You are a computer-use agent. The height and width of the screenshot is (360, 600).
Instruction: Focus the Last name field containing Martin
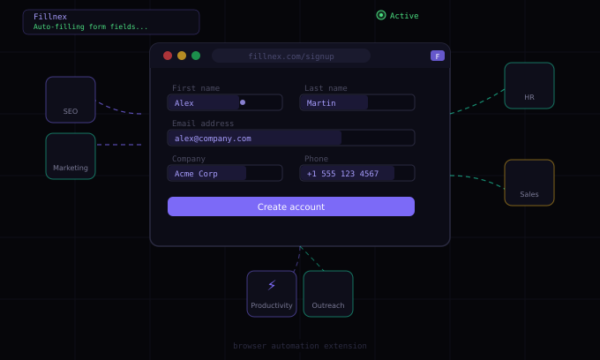[357, 103]
